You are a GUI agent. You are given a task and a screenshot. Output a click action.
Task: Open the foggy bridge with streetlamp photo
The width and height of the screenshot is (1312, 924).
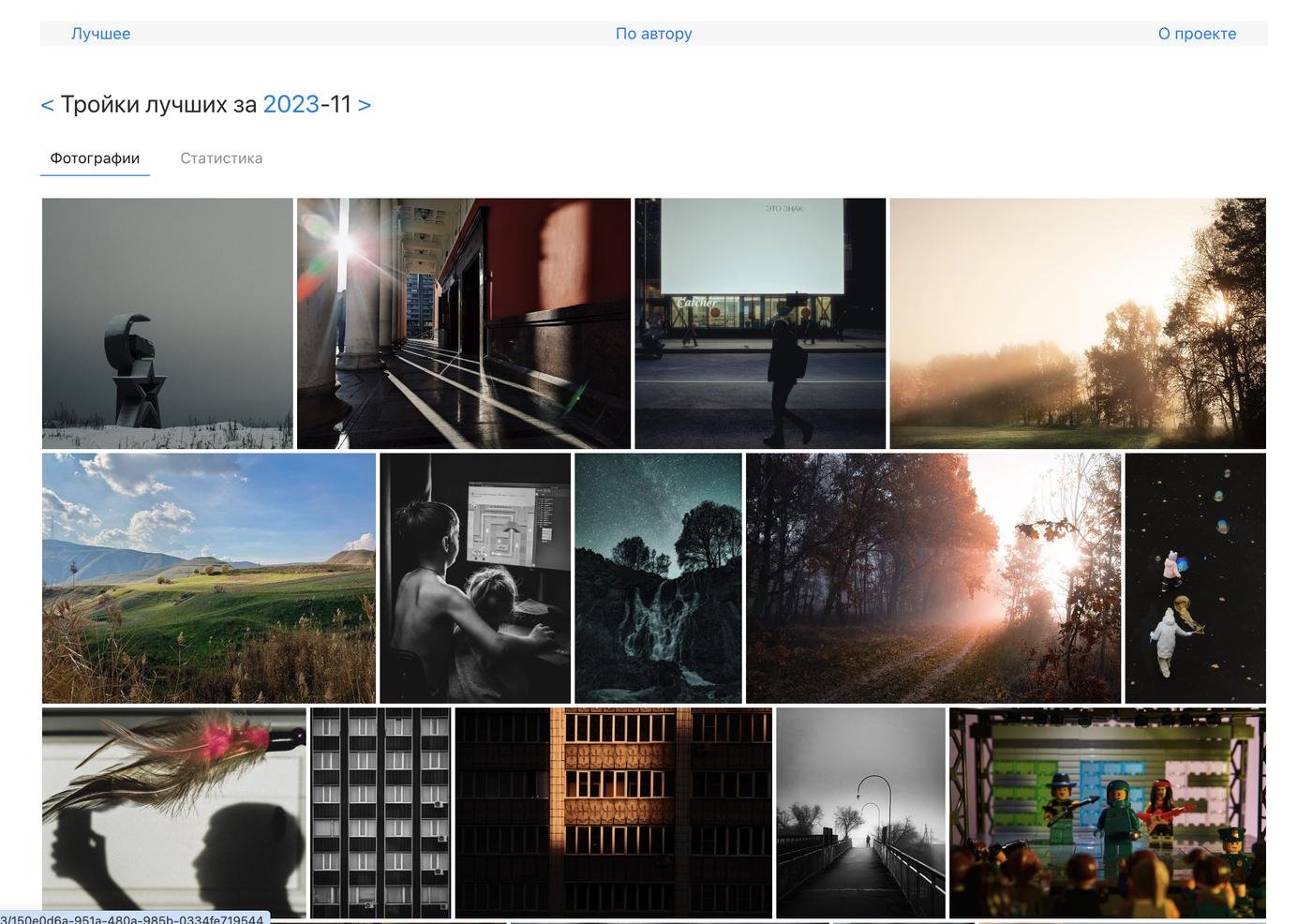click(860, 812)
